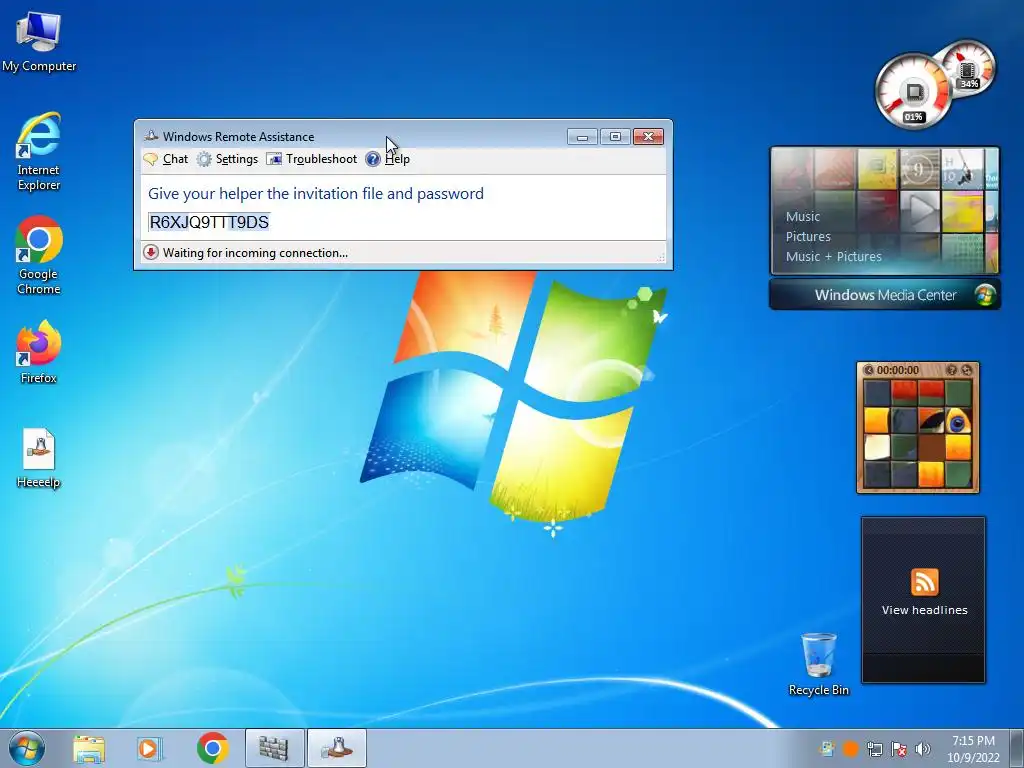Select the password R6XJQ9TTT9DS text

tap(209, 222)
